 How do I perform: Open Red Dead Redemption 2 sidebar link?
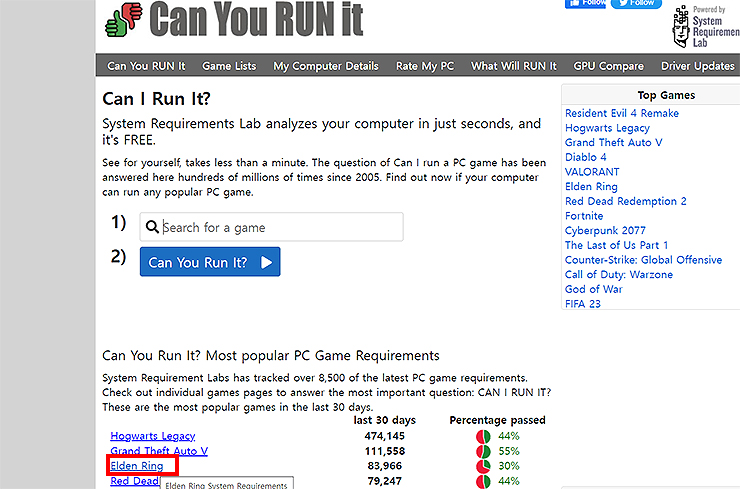(x=626, y=201)
